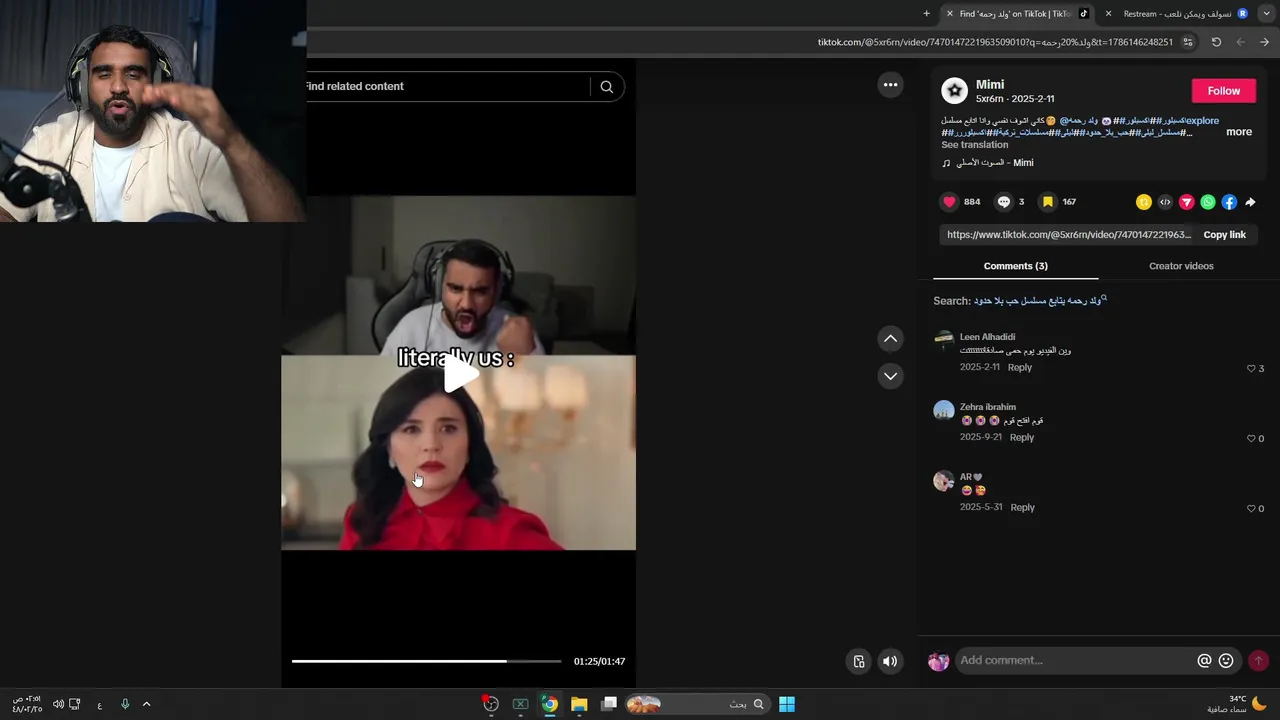Send the video to friends via red icon
The image size is (1280, 720).
point(1187,202)
